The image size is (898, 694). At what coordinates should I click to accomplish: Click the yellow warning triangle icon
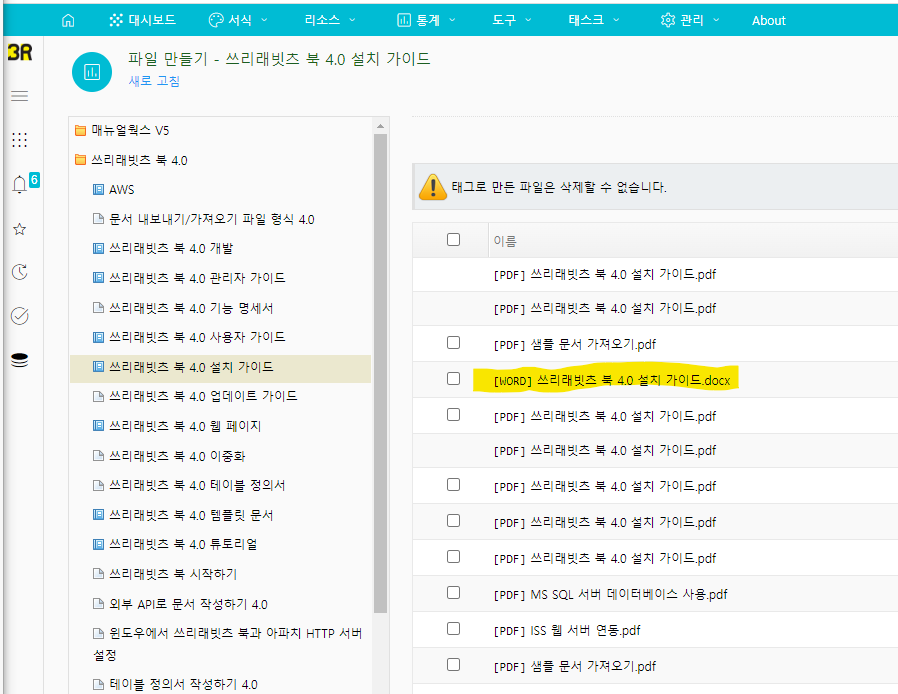[433, 187]
